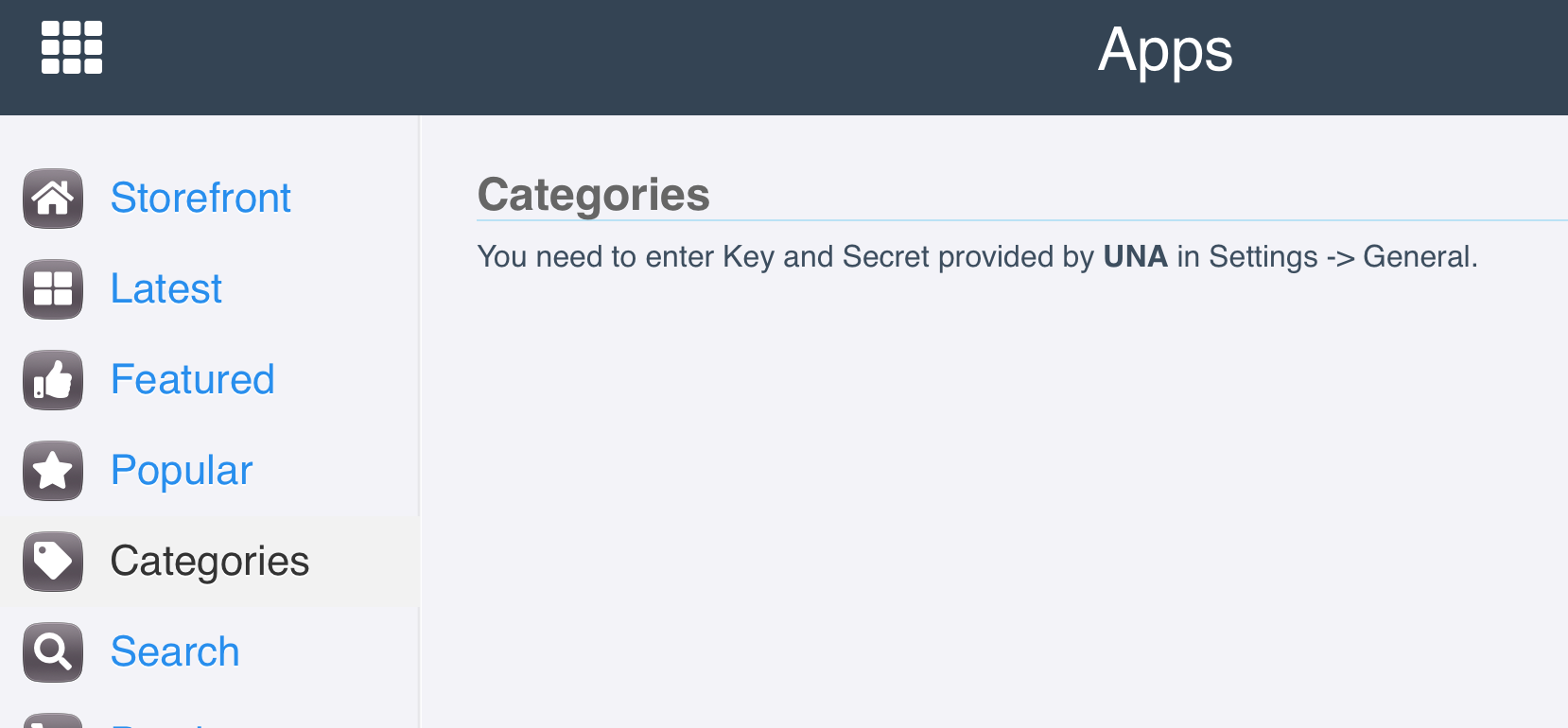
Task: Click the Featured thumbs-up icon
Action: click(53, 380)
